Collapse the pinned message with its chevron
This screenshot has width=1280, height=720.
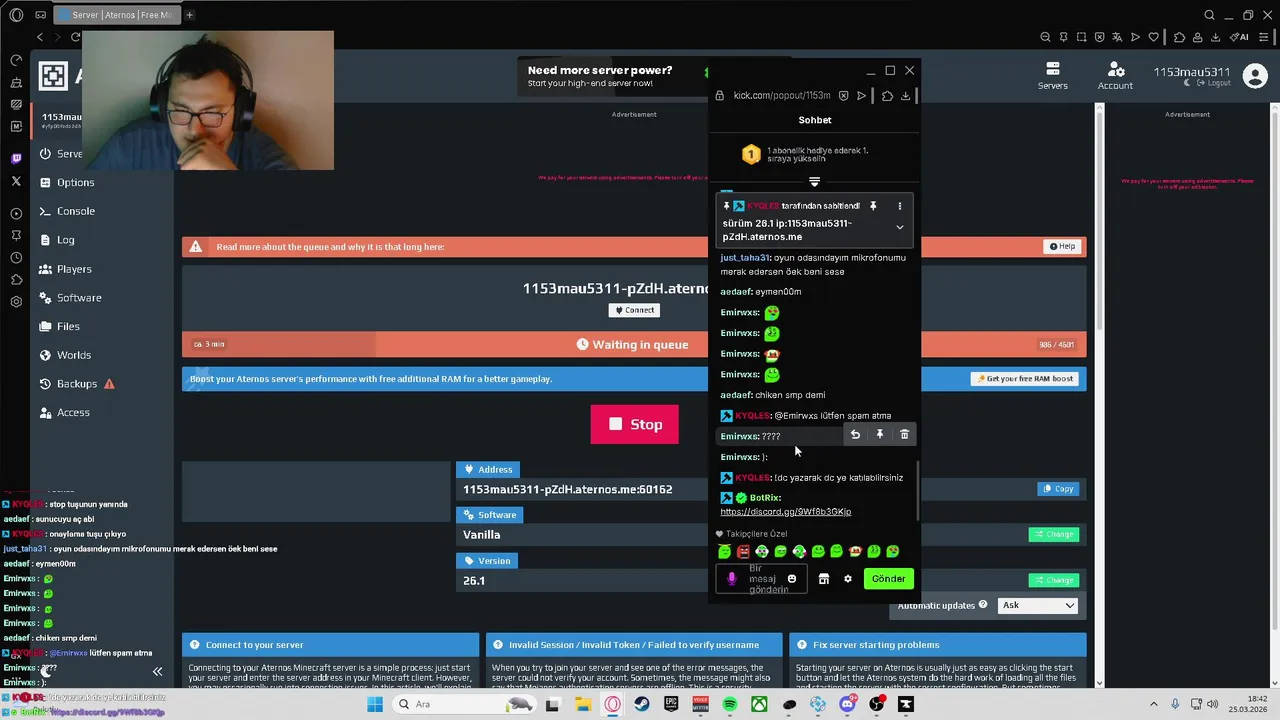(x=899, y=228)
